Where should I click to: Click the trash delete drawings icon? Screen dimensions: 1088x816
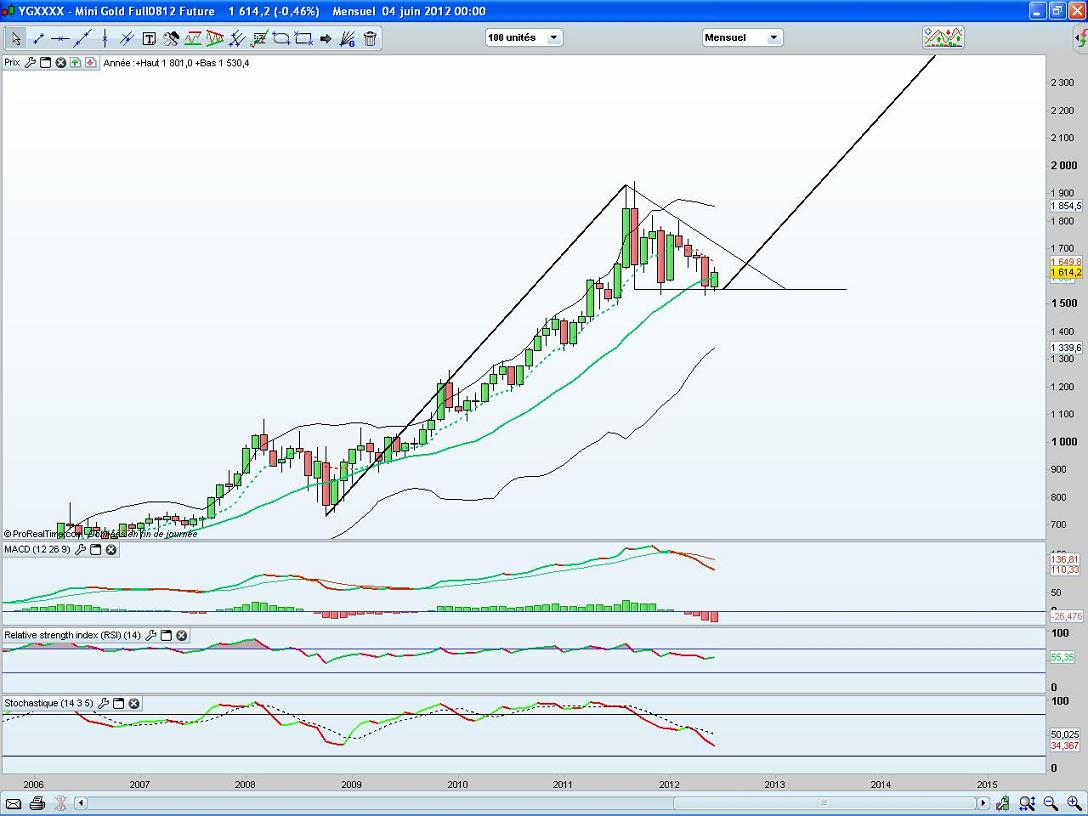[x=370, y=39]
